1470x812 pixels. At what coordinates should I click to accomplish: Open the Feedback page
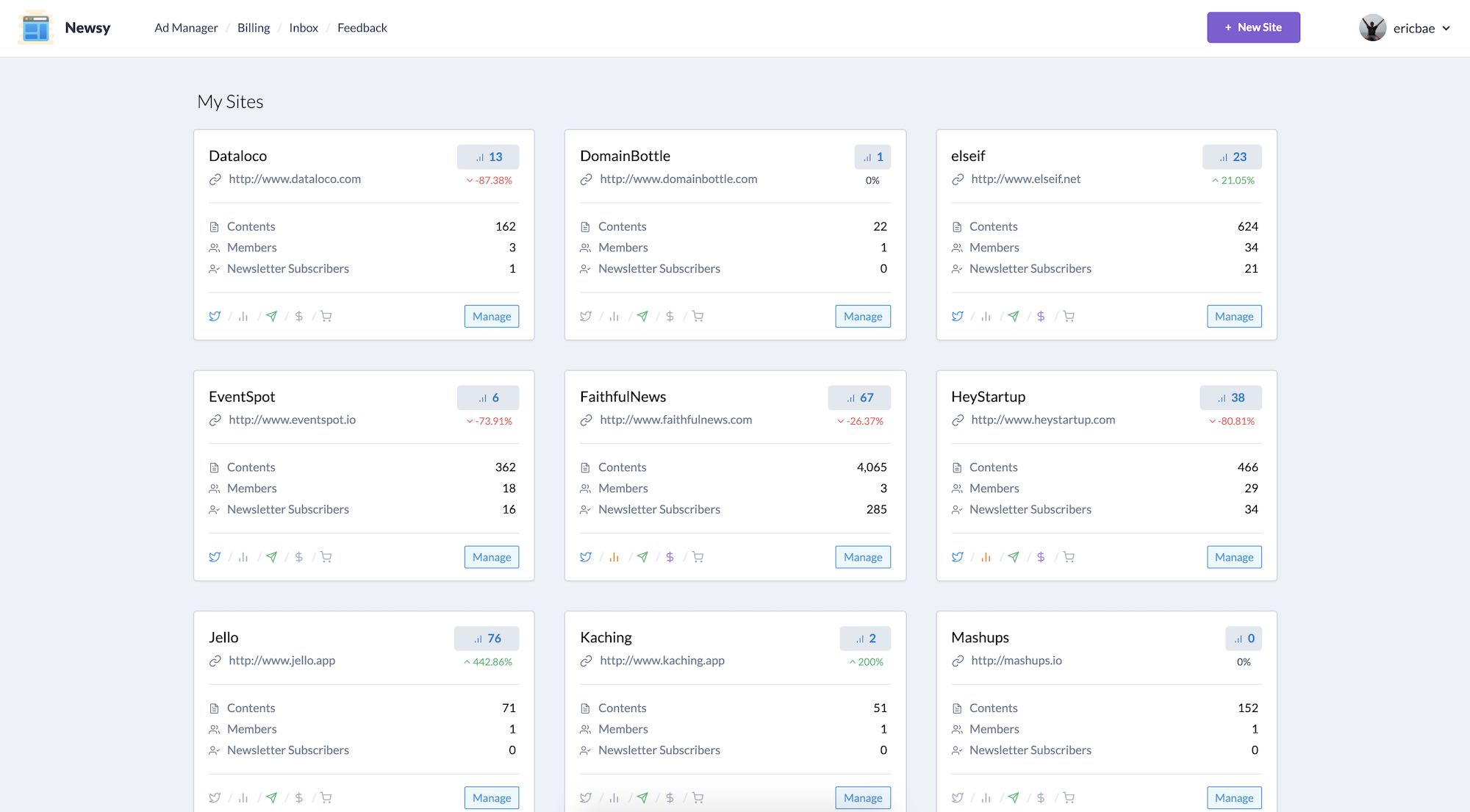pyautogui.click(x=362, y=28)
